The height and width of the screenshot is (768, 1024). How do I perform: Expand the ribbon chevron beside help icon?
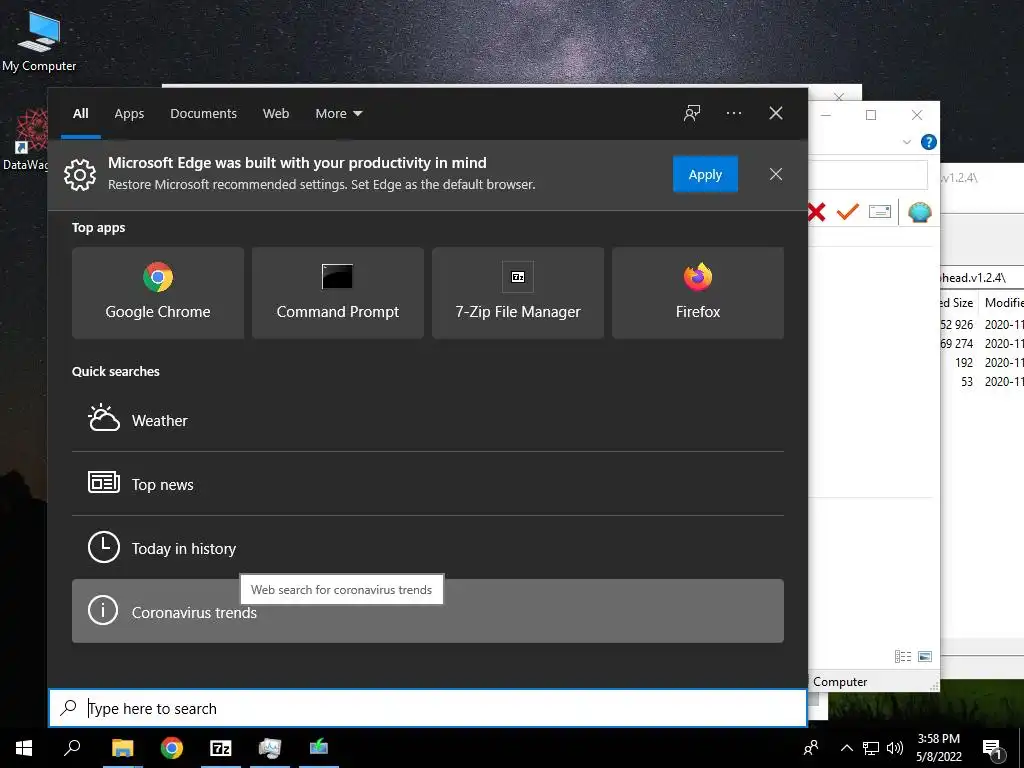coord(906,142)
